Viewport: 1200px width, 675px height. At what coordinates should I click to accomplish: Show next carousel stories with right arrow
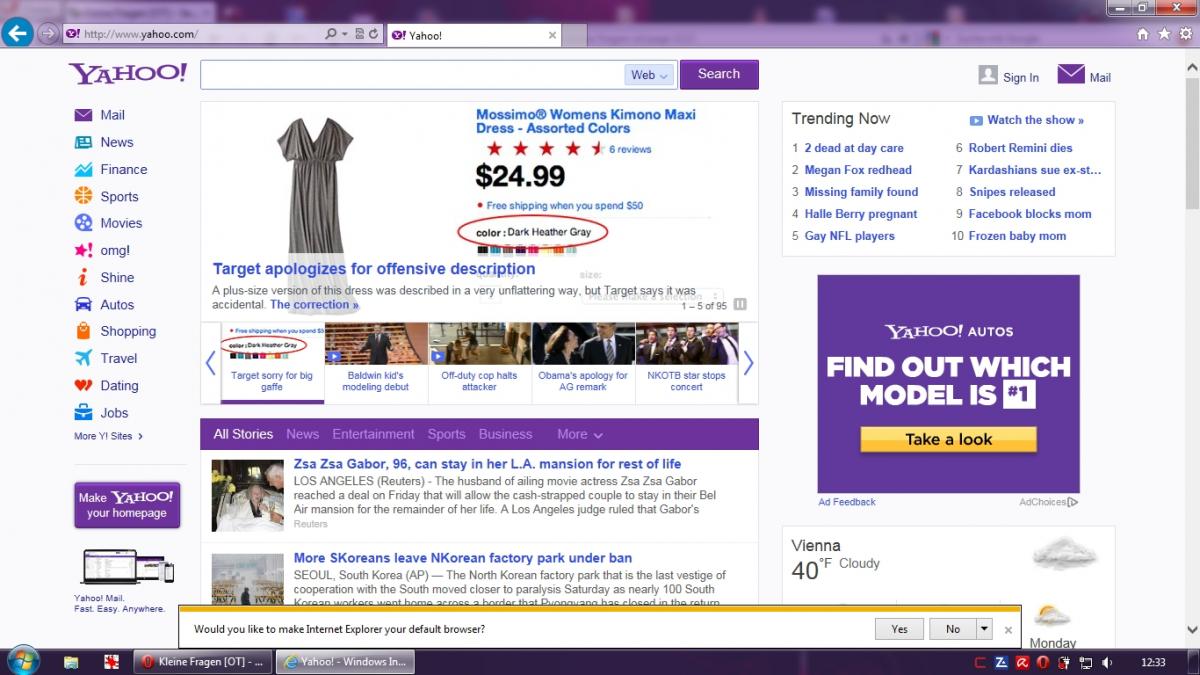click(748, 362)
